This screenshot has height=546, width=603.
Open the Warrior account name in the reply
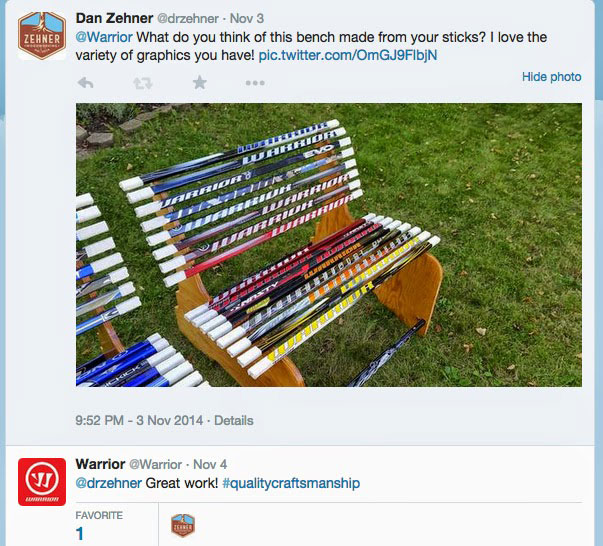(x=101, y=464)
